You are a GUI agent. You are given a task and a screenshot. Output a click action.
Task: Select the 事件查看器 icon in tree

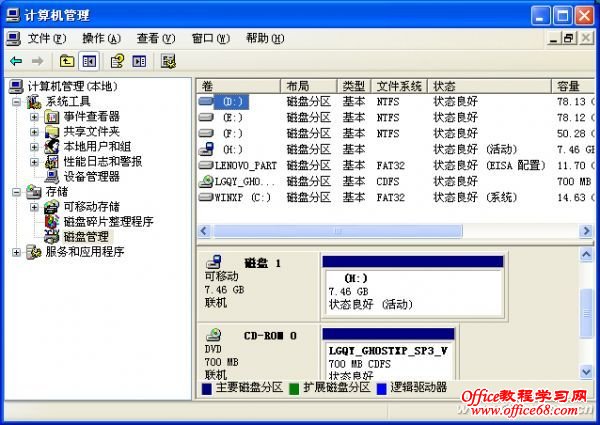52,116
